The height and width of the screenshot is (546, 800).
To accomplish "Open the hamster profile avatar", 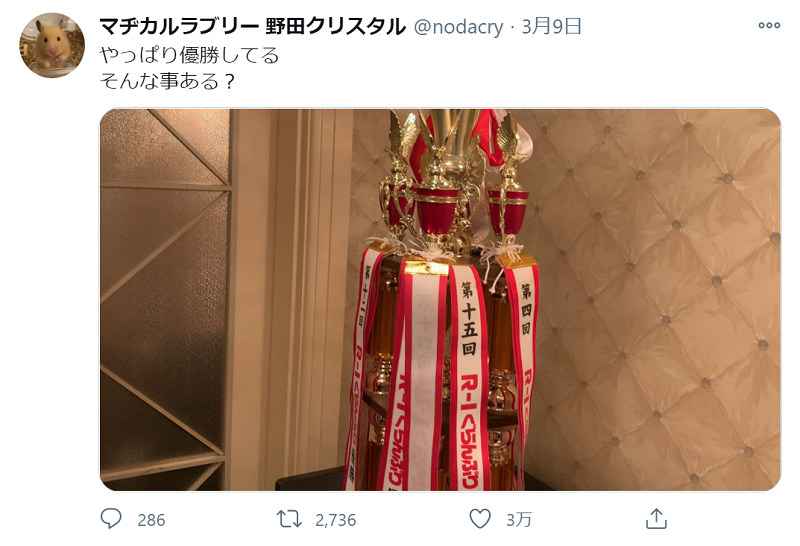I will (52, 45).
